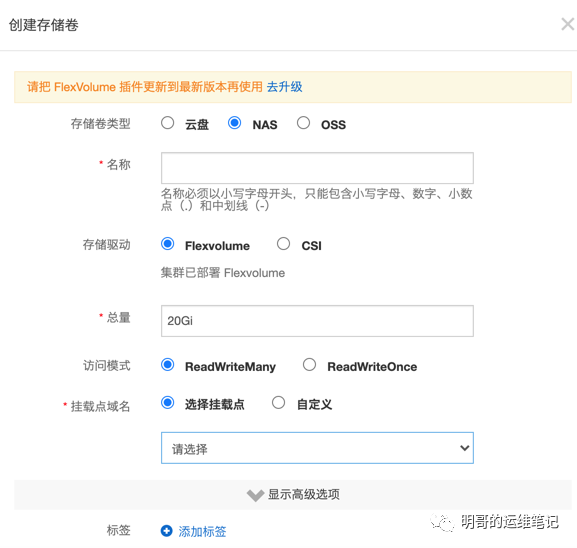This screenshot has height=548, width=577.
Task: Click the 总量 field showing 20Gi
Action: 317,321
